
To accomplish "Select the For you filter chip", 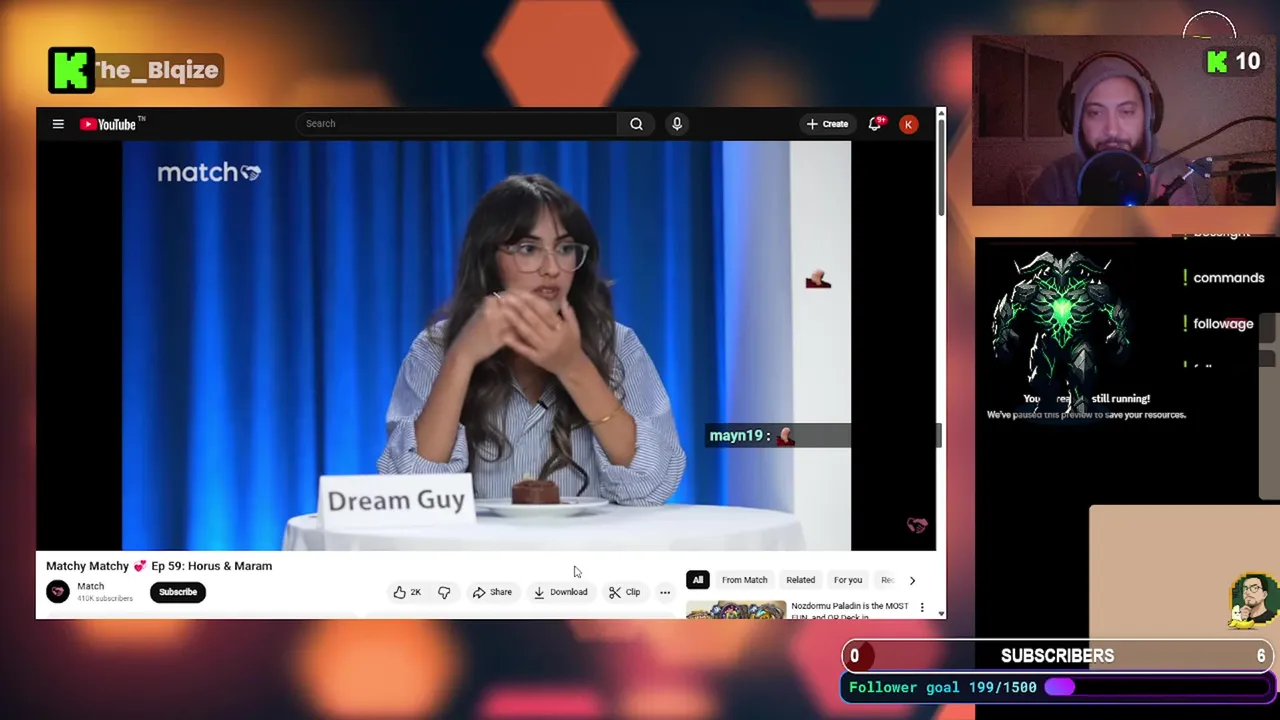I will tap(848, 580).
